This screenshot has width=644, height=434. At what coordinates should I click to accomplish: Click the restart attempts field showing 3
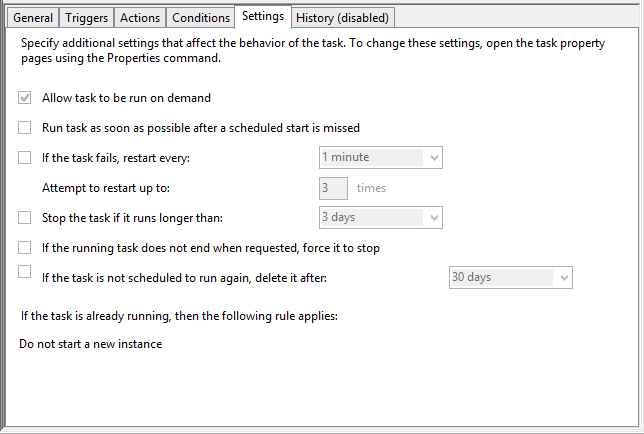(332, 188)
